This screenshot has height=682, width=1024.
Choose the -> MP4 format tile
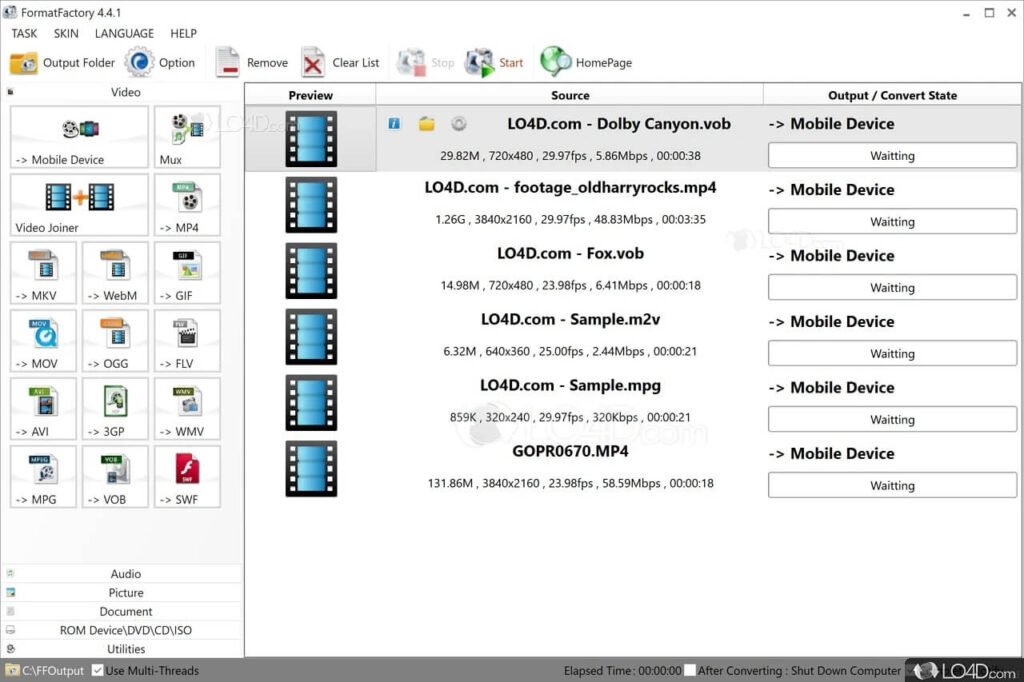coord(187,205)
